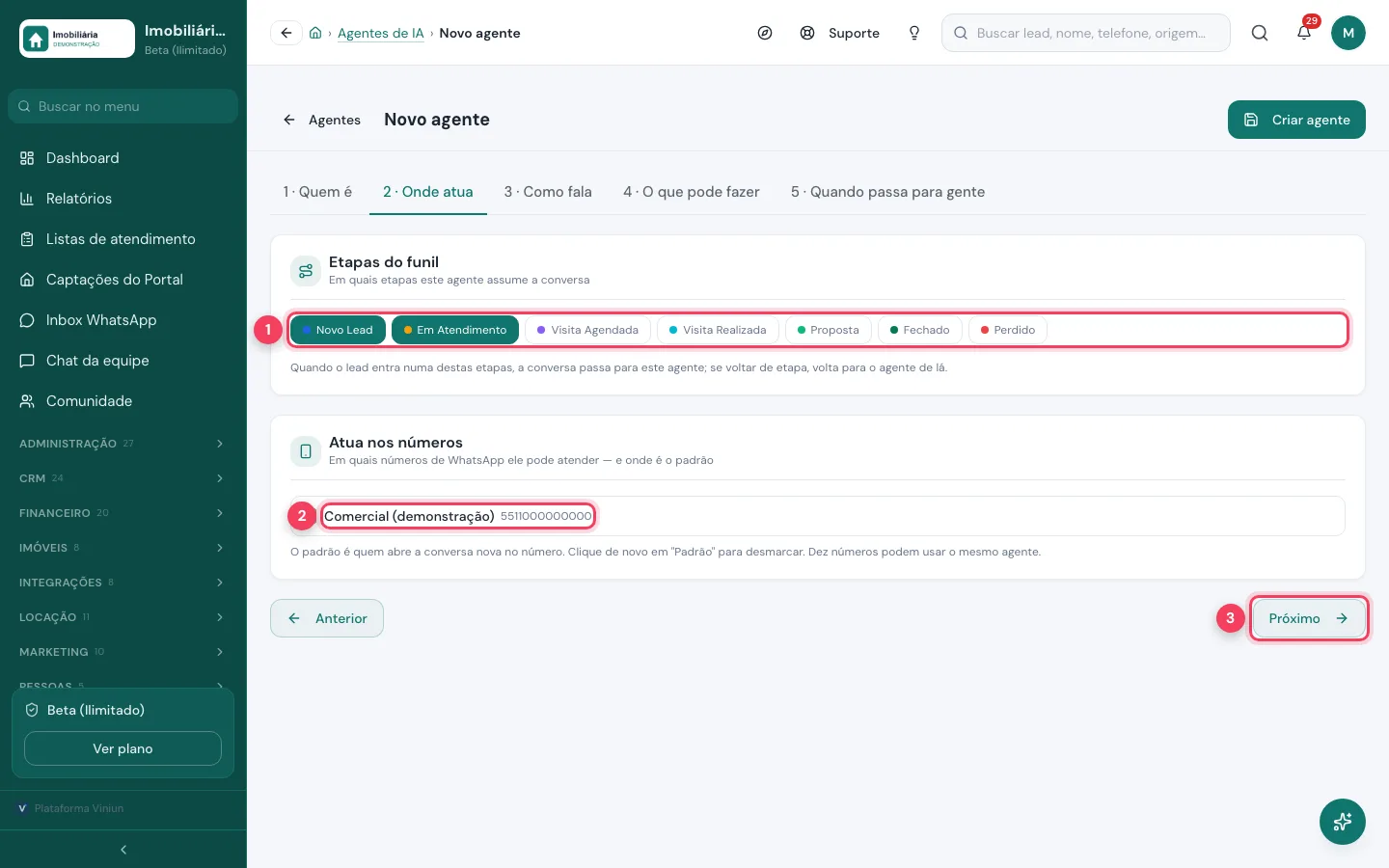Go to home via breadcrumb house icon
The width and height of the screenshot is (1389, 868).
[x=315, y=33]
